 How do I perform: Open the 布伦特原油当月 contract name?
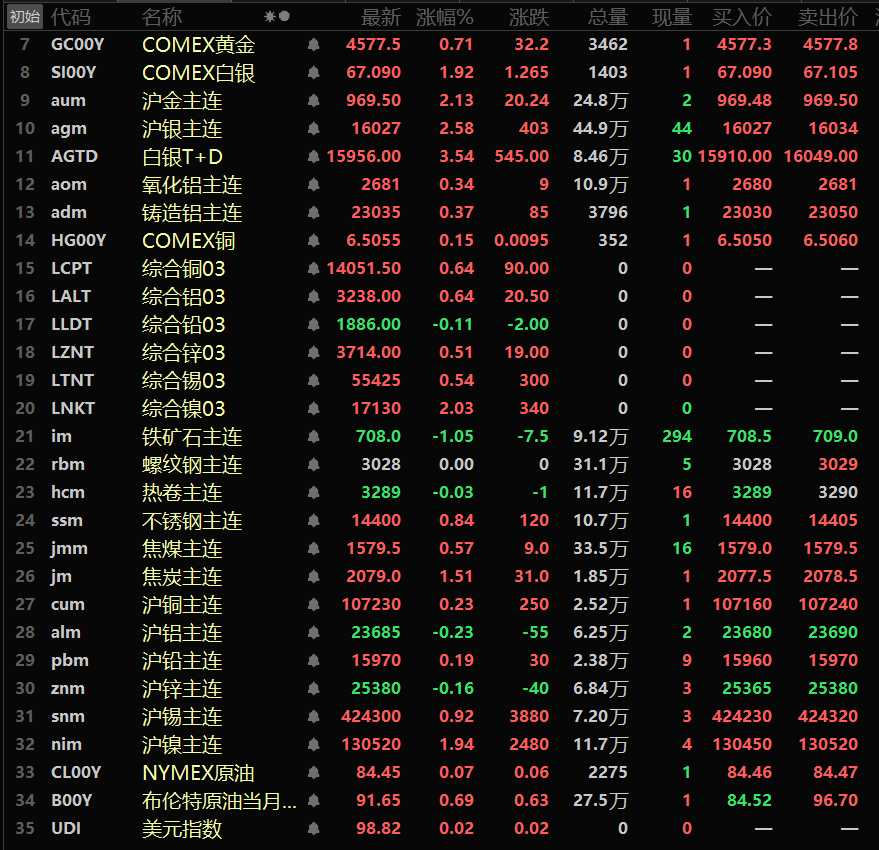(219, 801)
